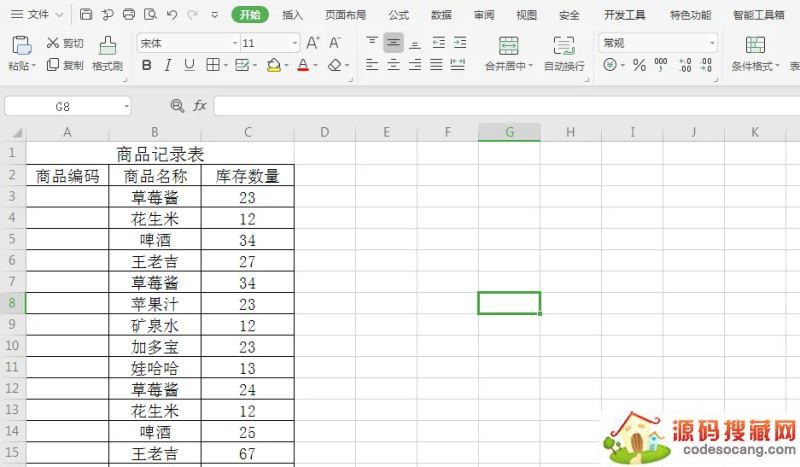
Task: Click the Undo arrow icon
Action: (171, 15)
